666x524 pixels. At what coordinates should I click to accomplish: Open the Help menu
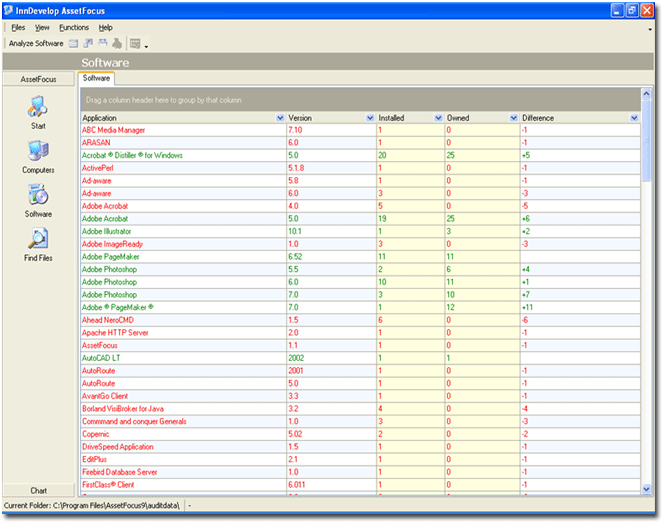(x=105, y=28)
